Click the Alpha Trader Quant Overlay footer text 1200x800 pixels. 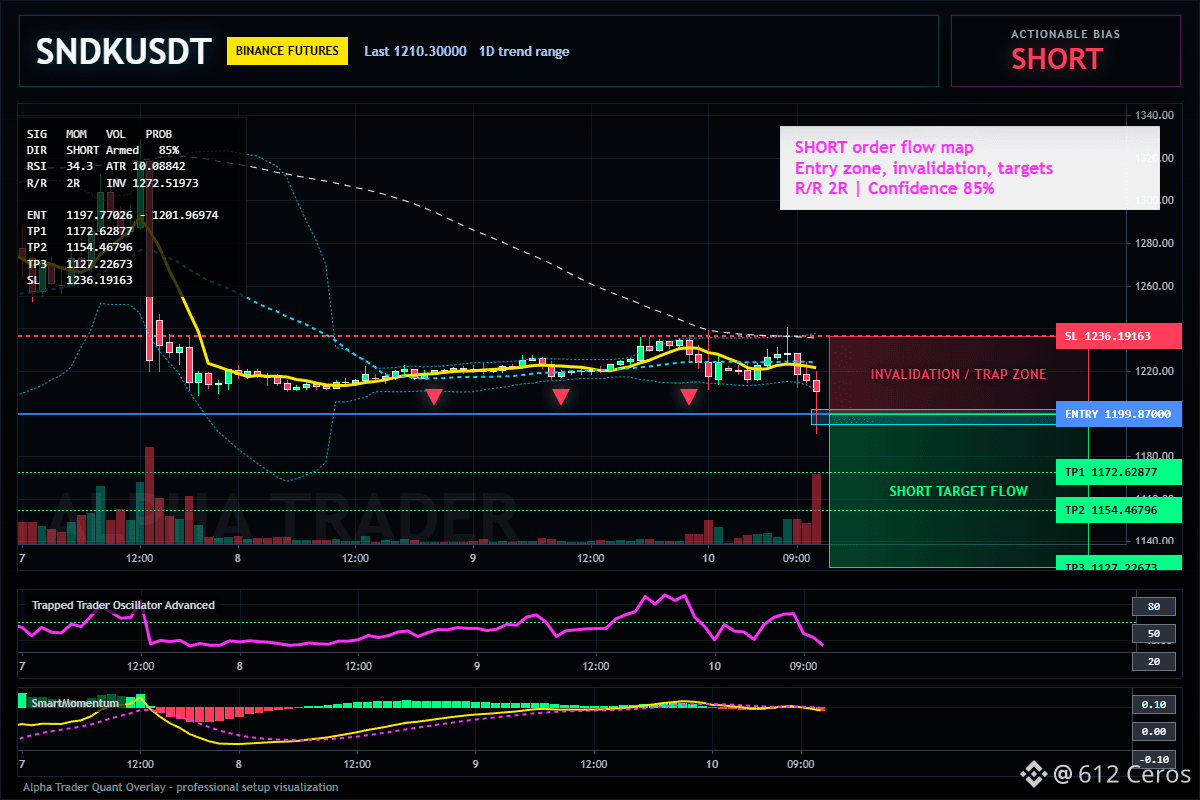(x=181, y=787)
